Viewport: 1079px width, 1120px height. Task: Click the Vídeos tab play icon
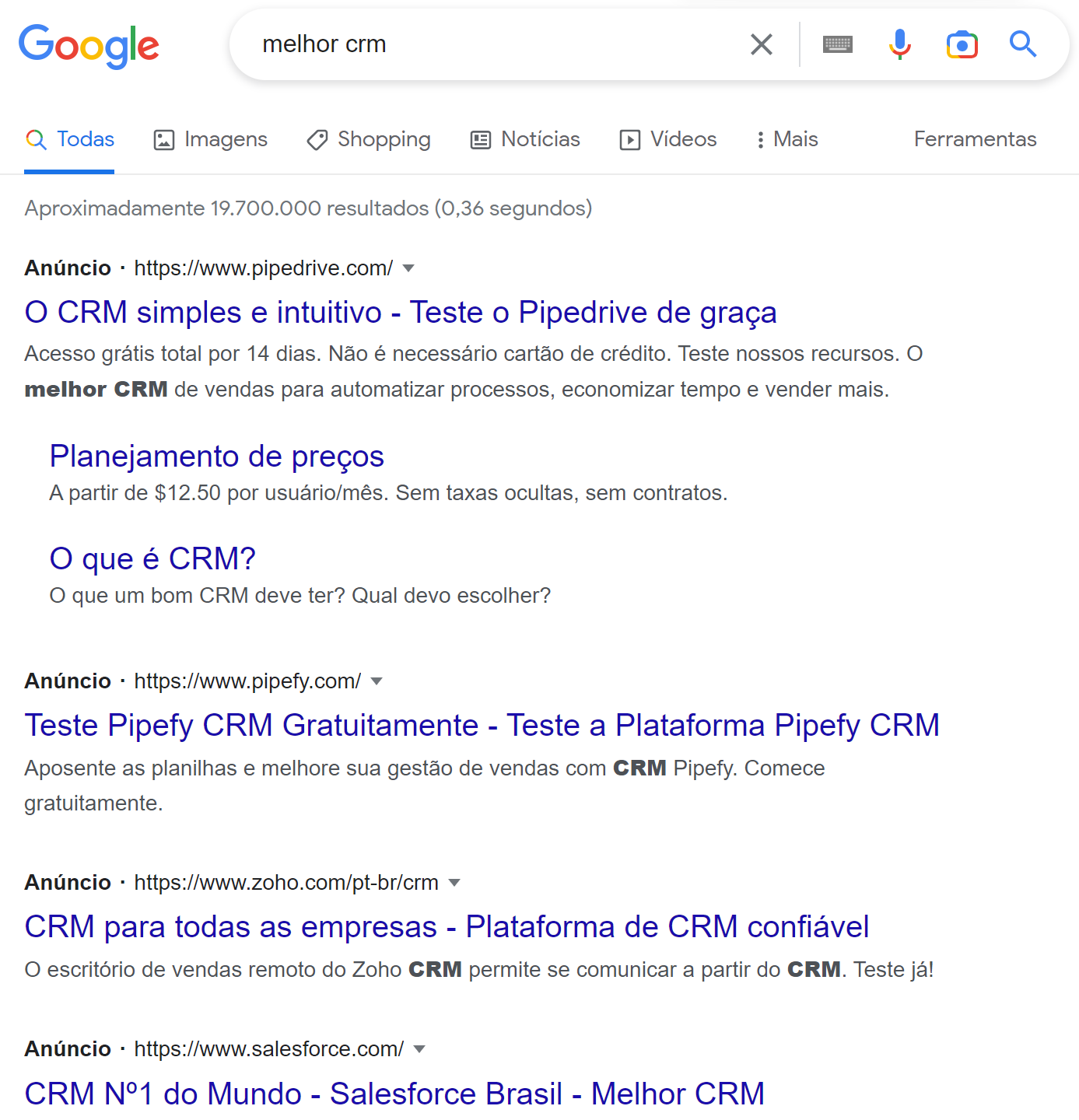(630, 140)
